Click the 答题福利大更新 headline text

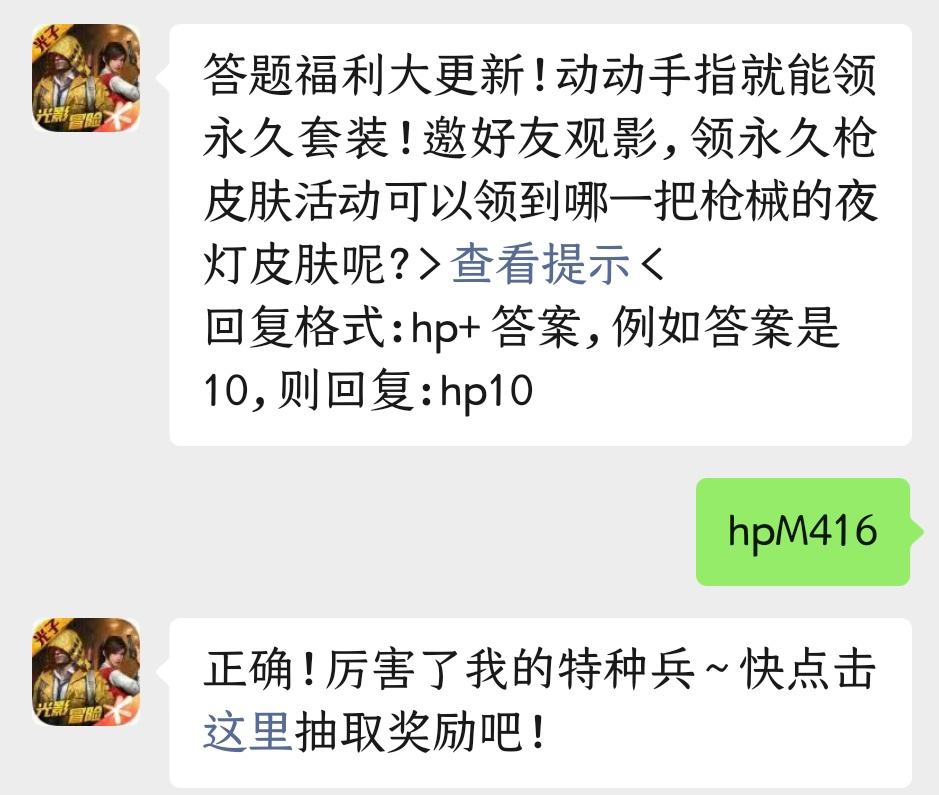(364, 75)
